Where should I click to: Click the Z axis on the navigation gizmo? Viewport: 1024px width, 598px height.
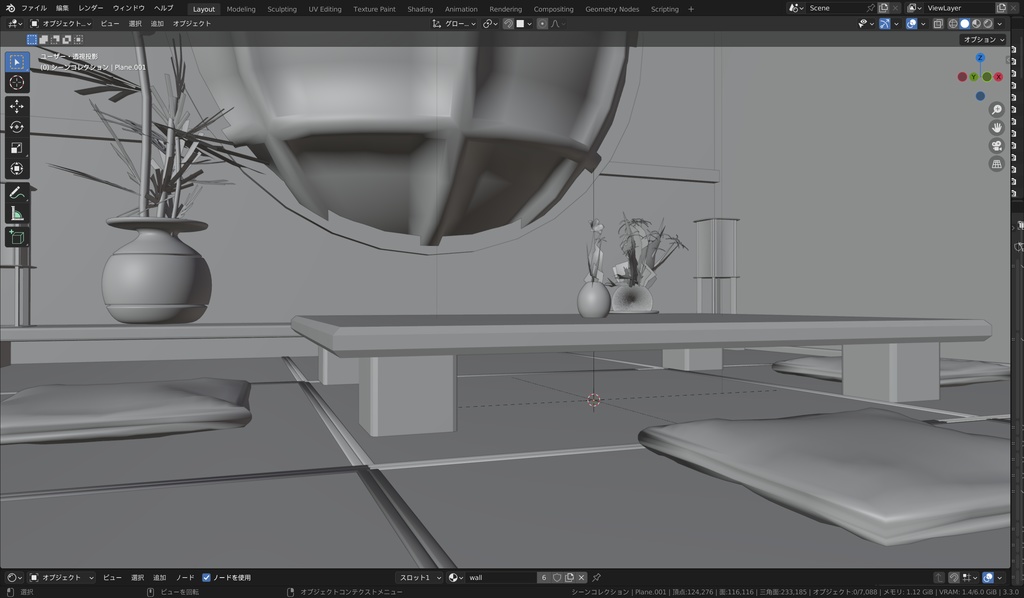click(x=980, y=57)
